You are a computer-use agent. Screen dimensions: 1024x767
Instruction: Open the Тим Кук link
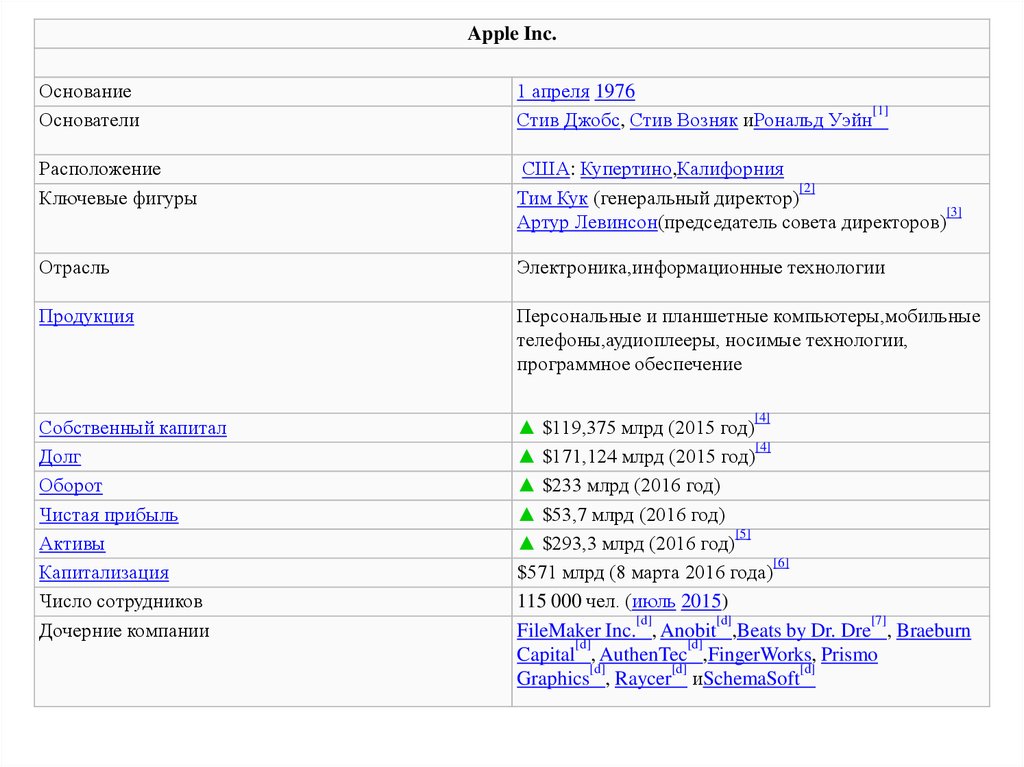552,199
